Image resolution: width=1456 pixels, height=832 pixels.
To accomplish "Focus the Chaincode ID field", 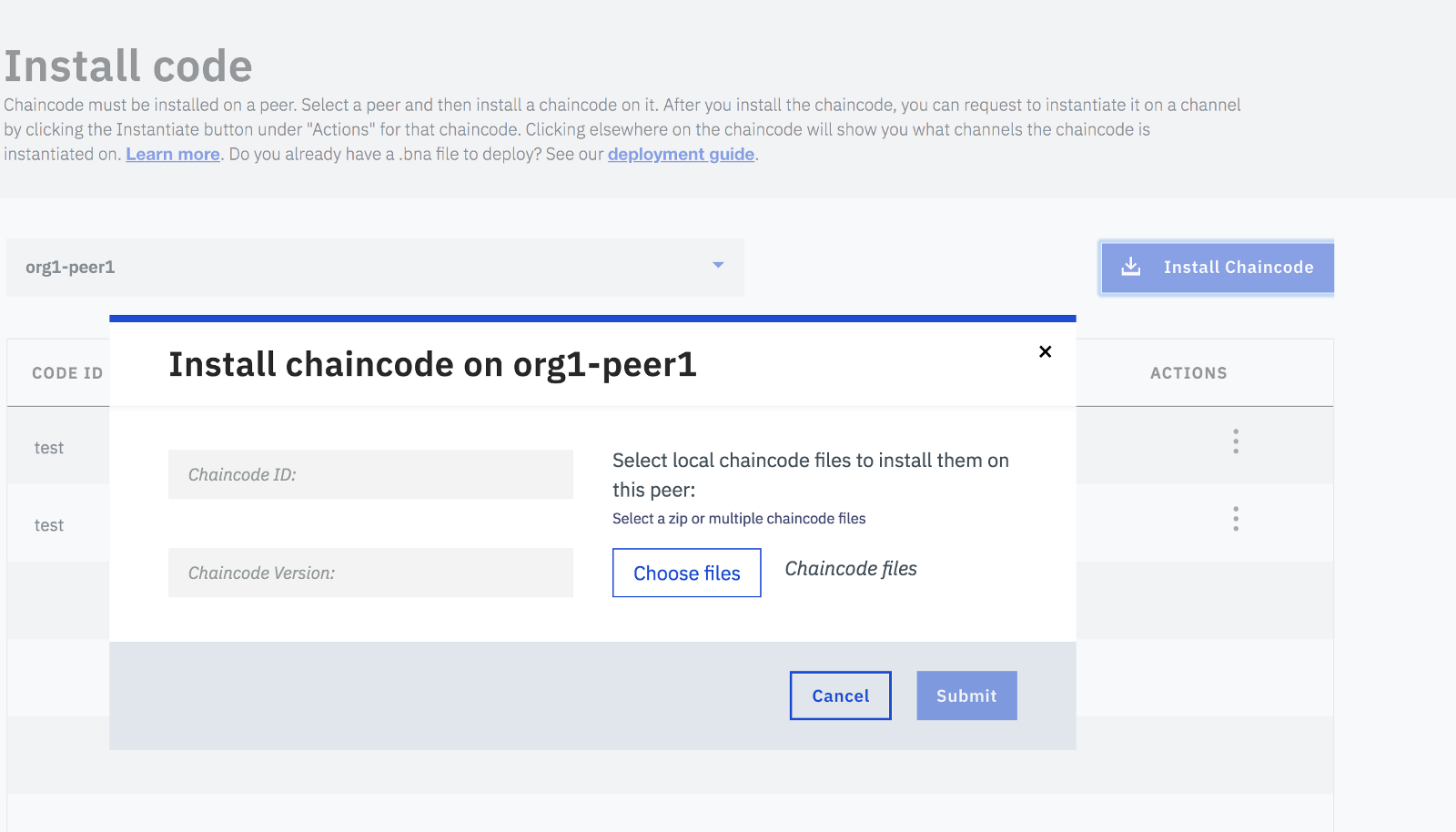I will pyautogui.click(x=370, y=474).
